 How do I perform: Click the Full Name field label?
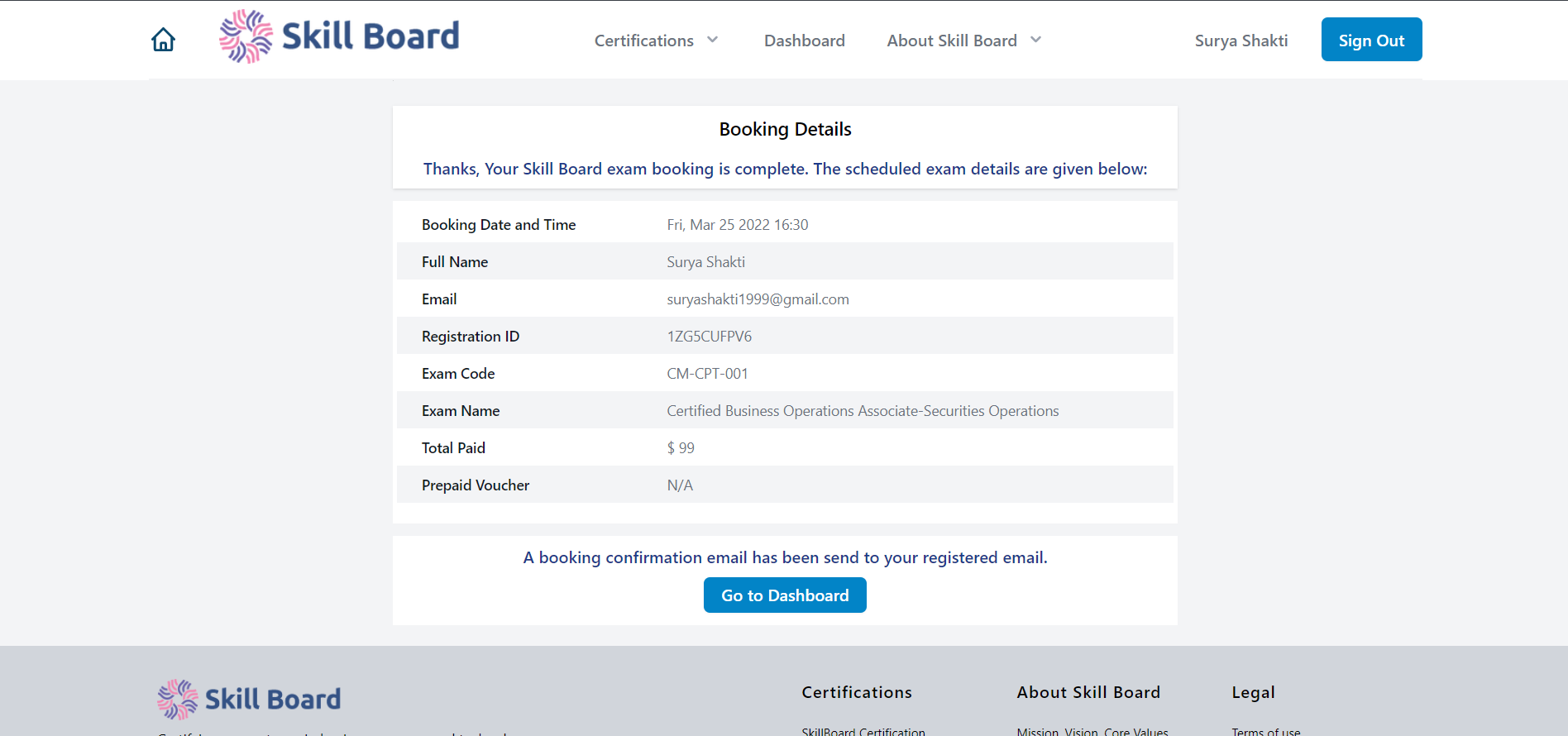455,262
